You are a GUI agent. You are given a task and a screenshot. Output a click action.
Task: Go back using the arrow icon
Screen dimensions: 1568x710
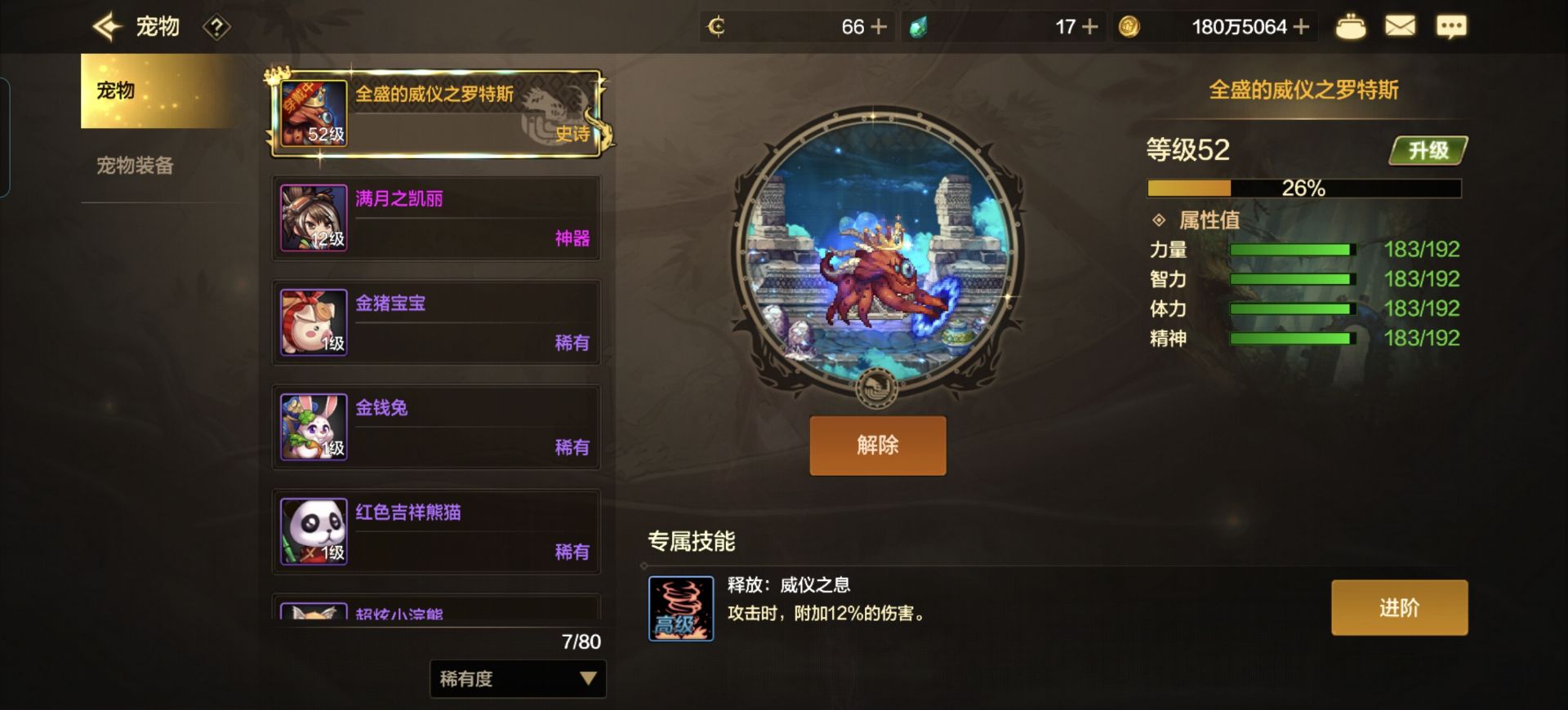(x=107, y=27)
